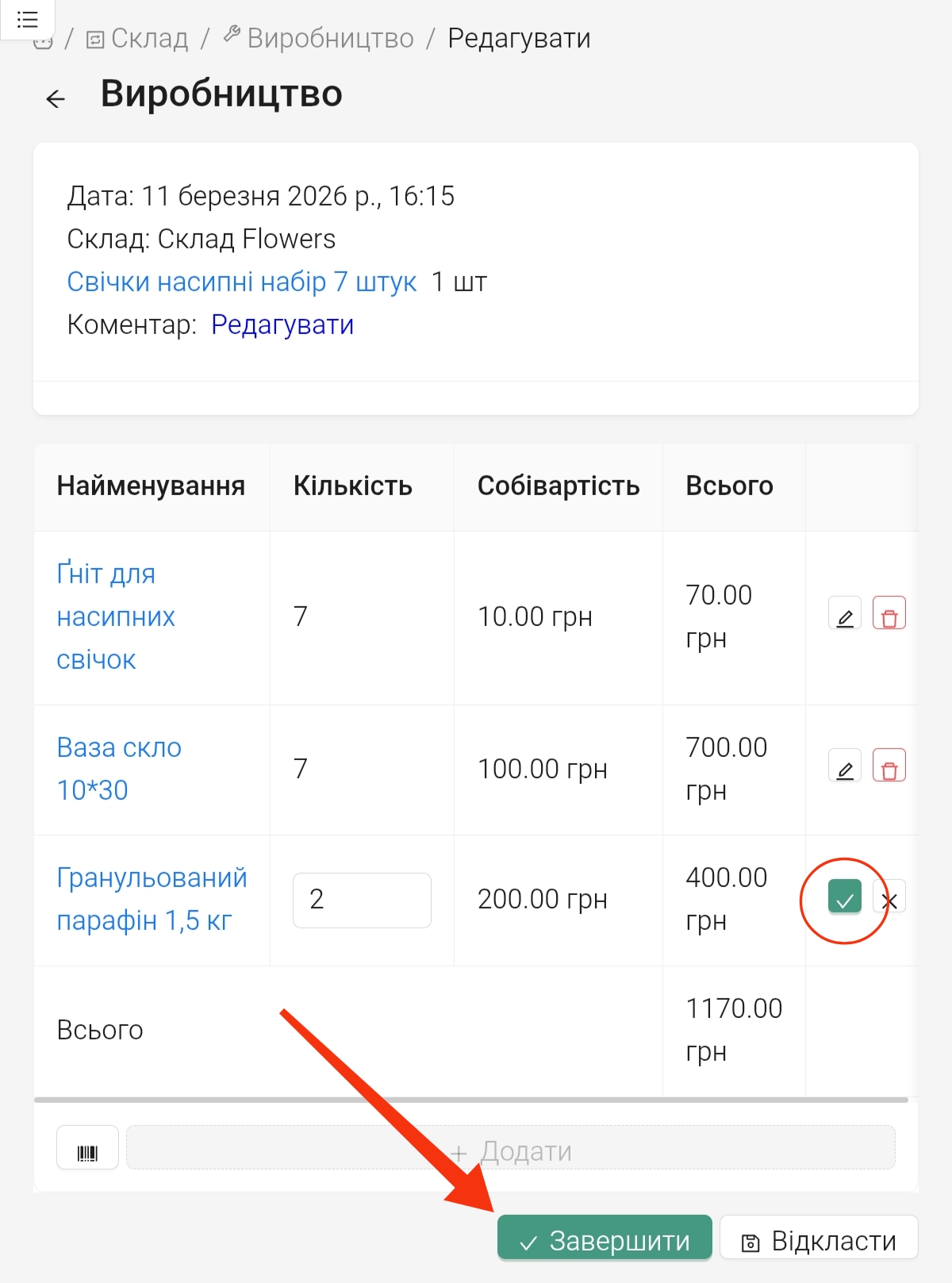Edit the База скло 10*30 row
952x1283 pixels.
coord(845,766)
